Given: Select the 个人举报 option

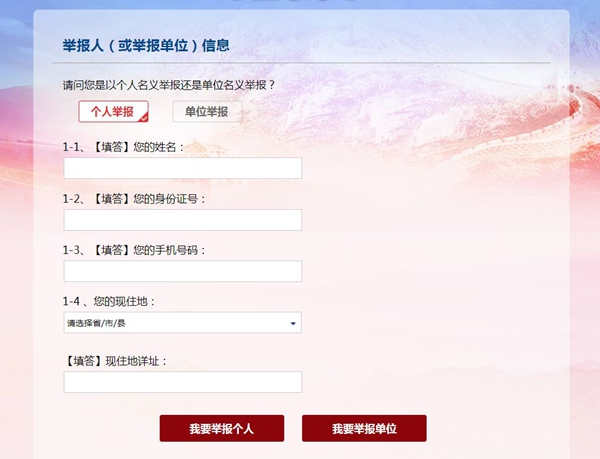Looking at the screenshot, I should 111,111.
